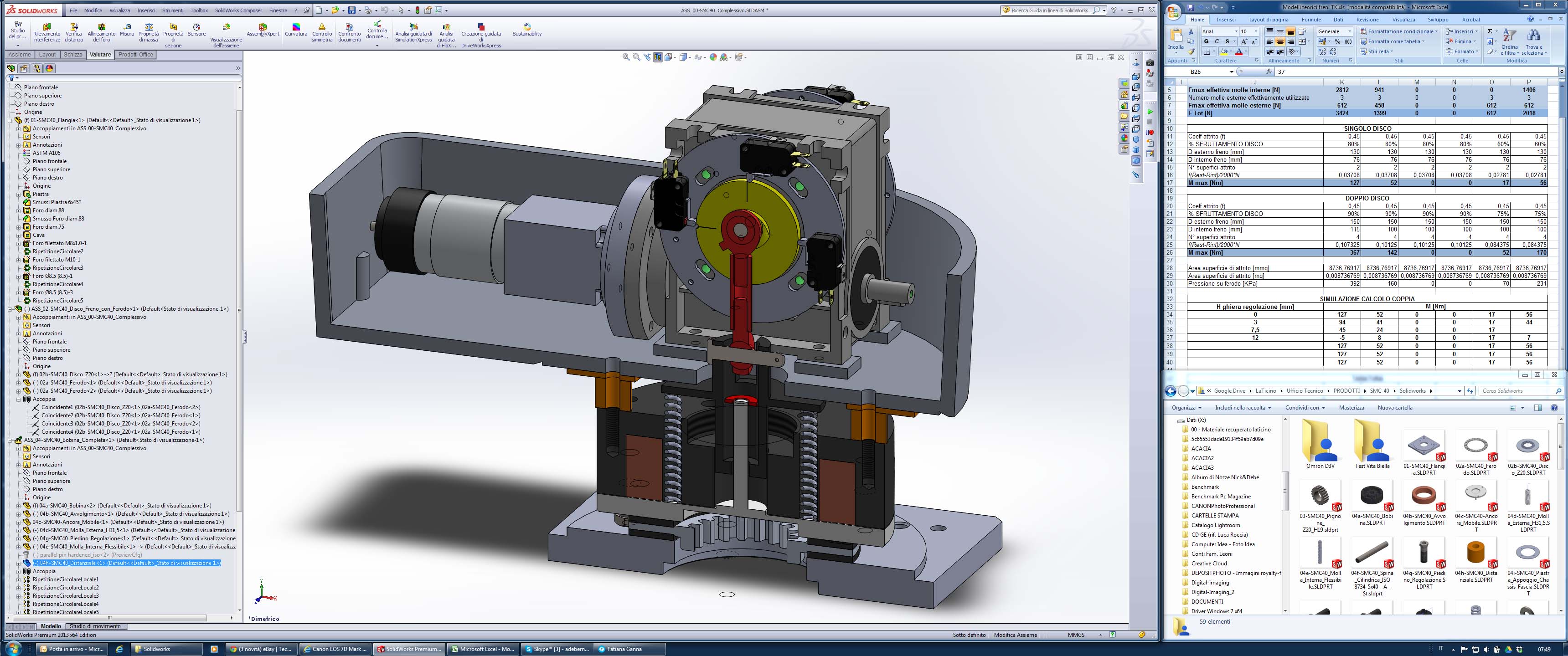1568x656 pixels.
Task: Switch to the Schizzo tab
Action: click(x=72, y=55)
